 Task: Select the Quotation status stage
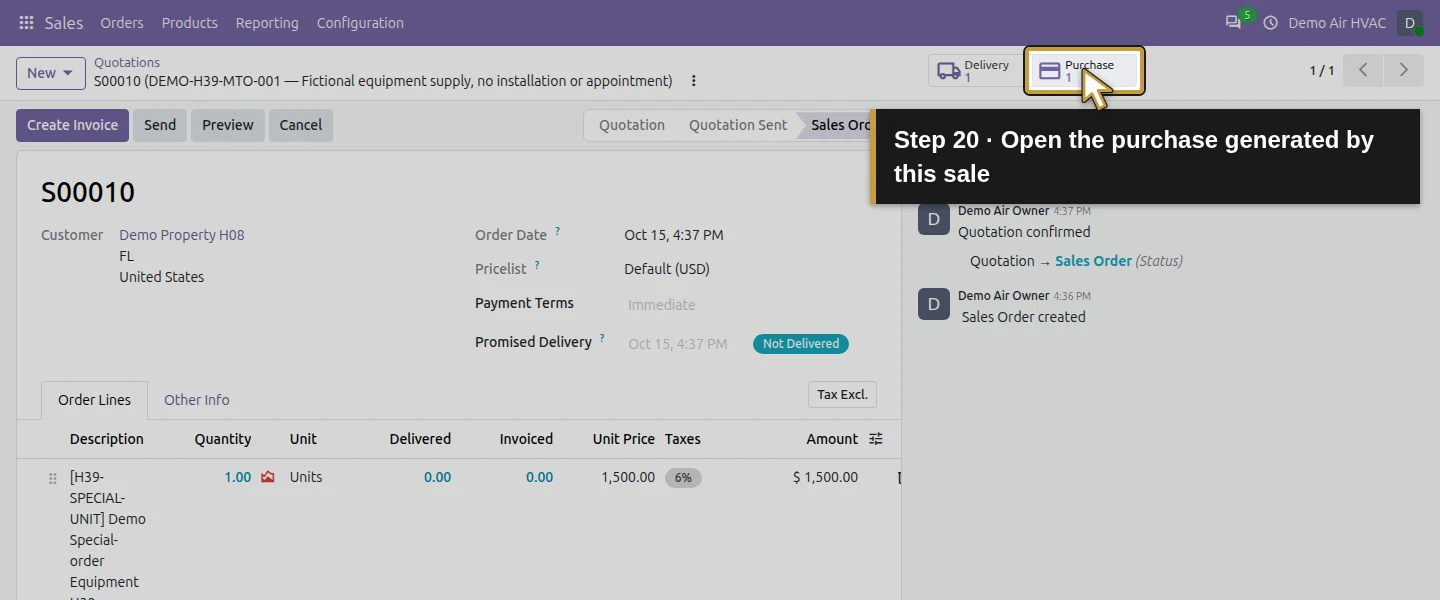point(632,125)
